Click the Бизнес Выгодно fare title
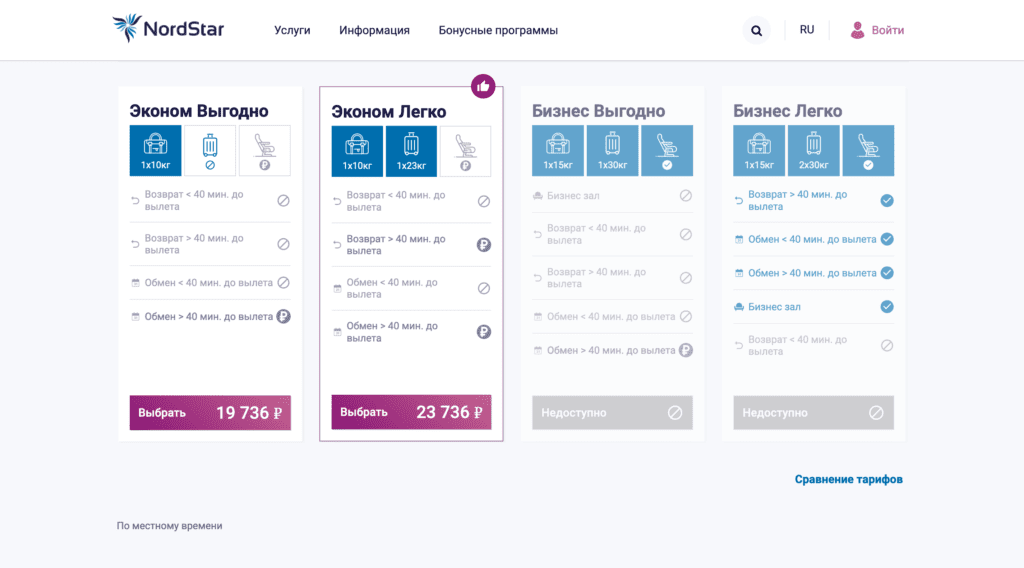Screen dimensions: 1024x568 coord(598,111)
